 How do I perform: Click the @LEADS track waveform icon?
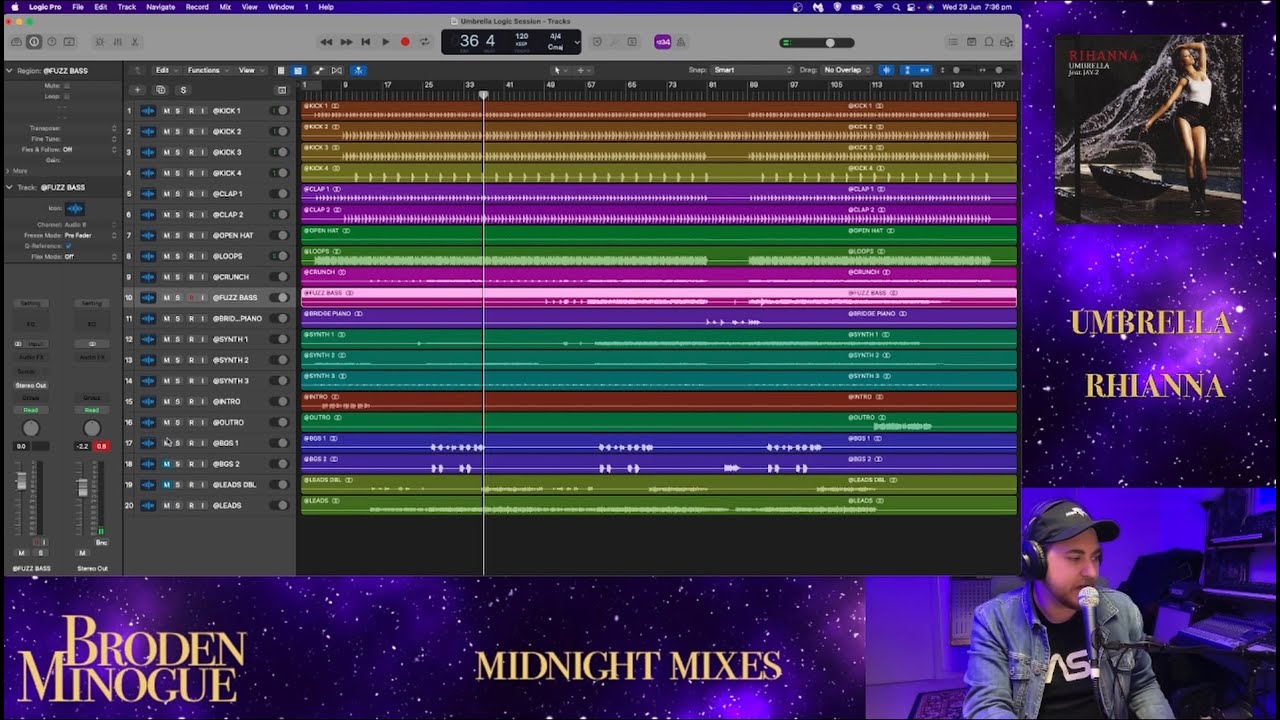tap(148, 506)
